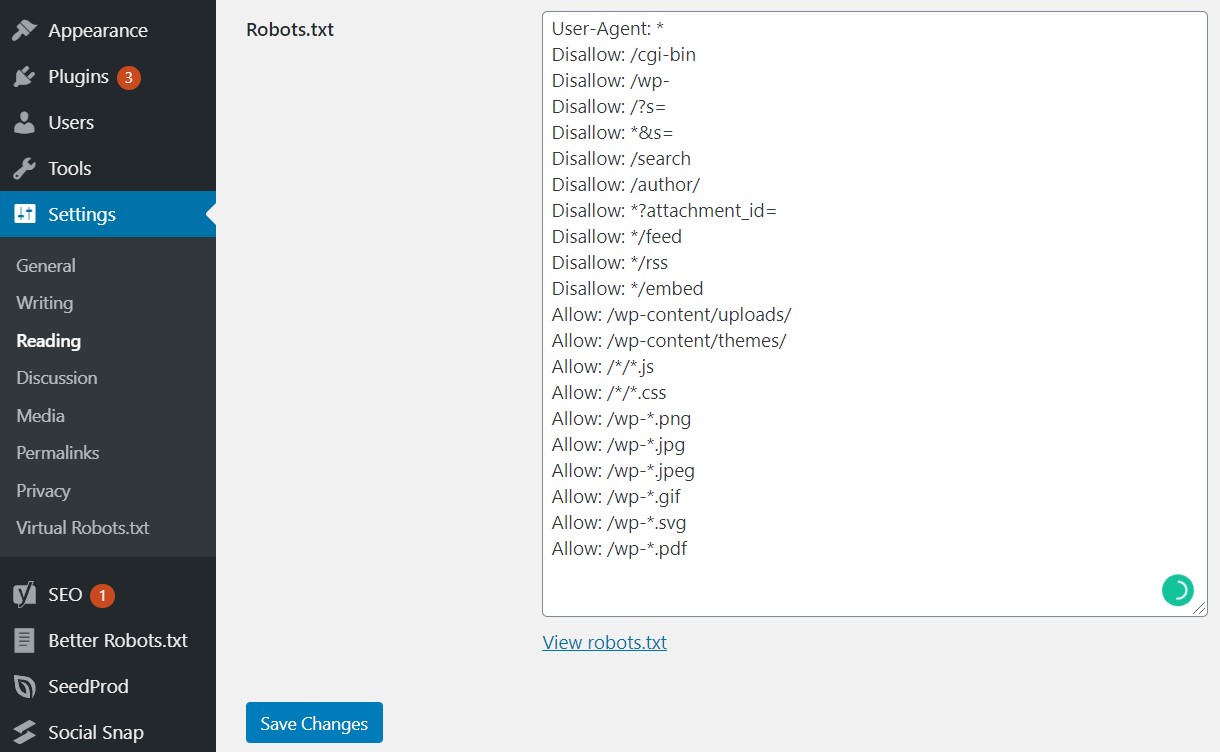Open SeedProd using its leaf icon
This screenshot has width=1220, height=752.
point(25,686)
